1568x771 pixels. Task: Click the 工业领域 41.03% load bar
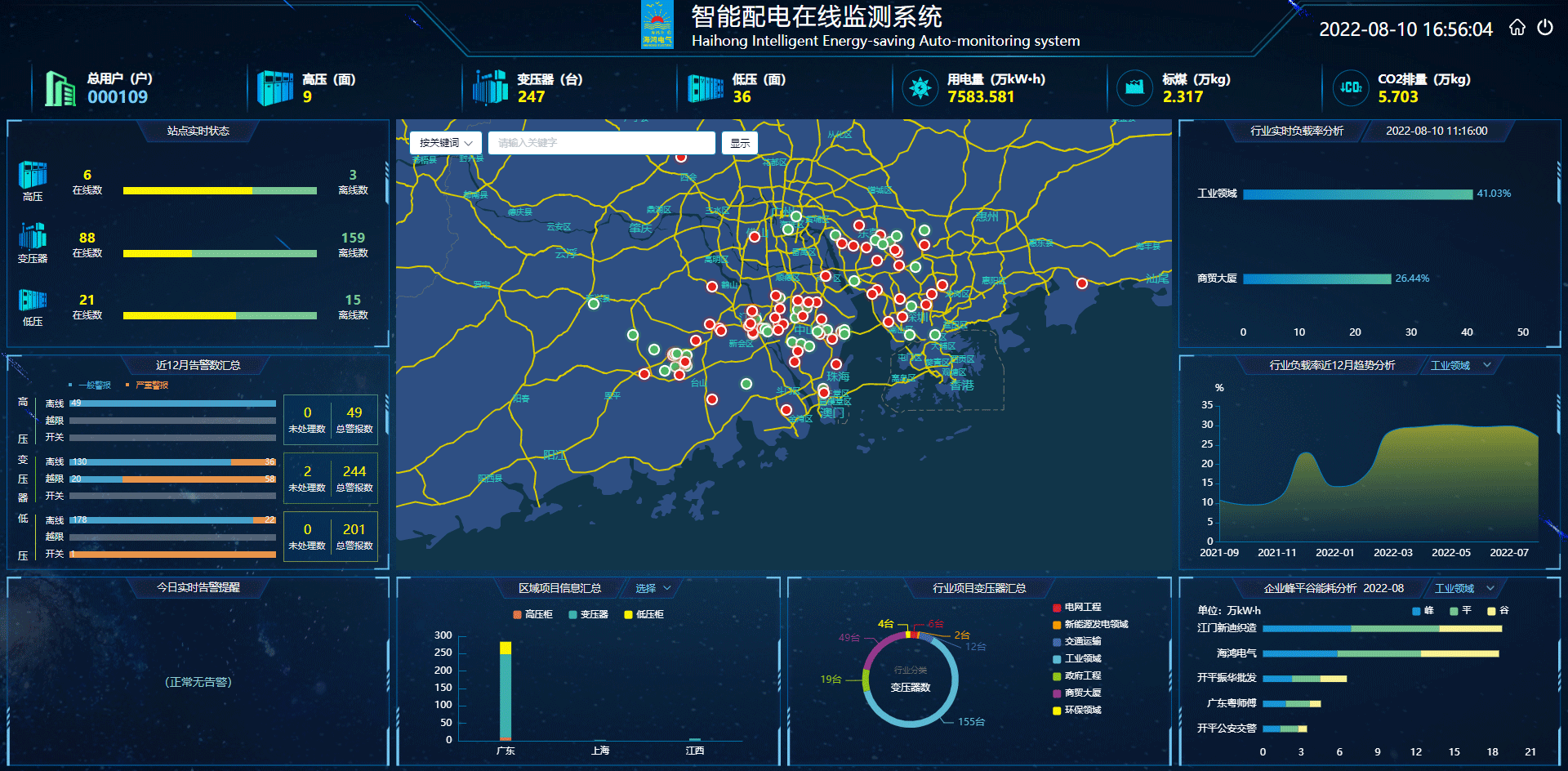1357,194
